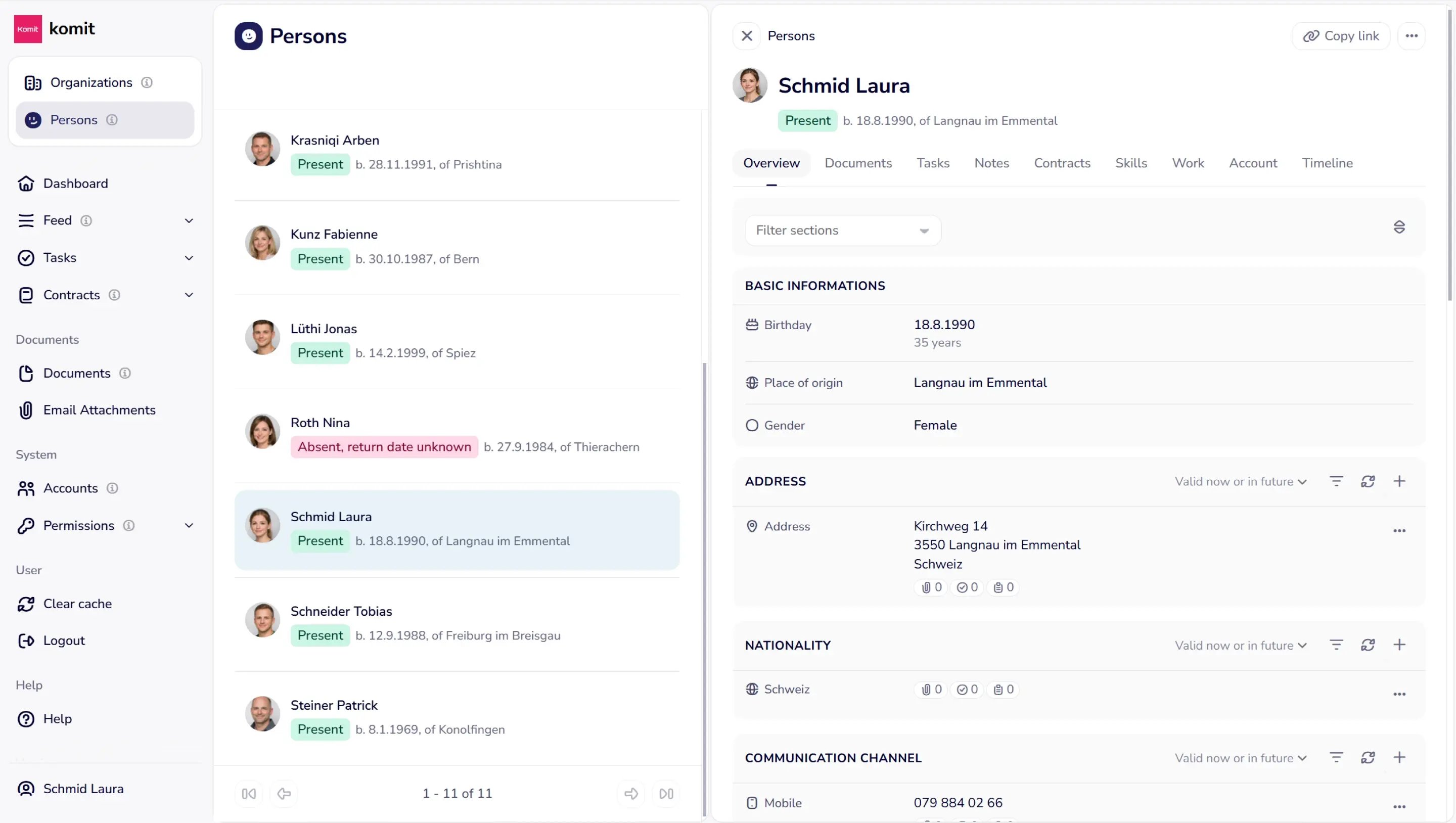Click the collapse/expand all sections icon
Viewport: 1456px width, 823px height.
pyautogui.click(x=1399, y=227)
